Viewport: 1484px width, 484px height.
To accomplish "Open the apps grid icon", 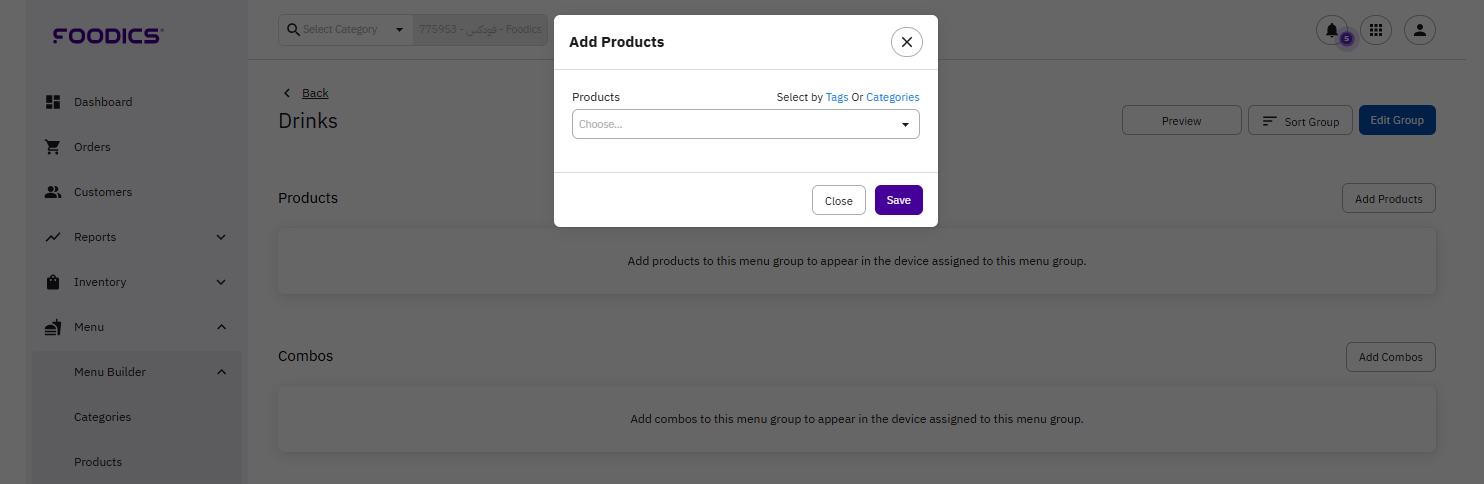I will tap(1376, 30).
